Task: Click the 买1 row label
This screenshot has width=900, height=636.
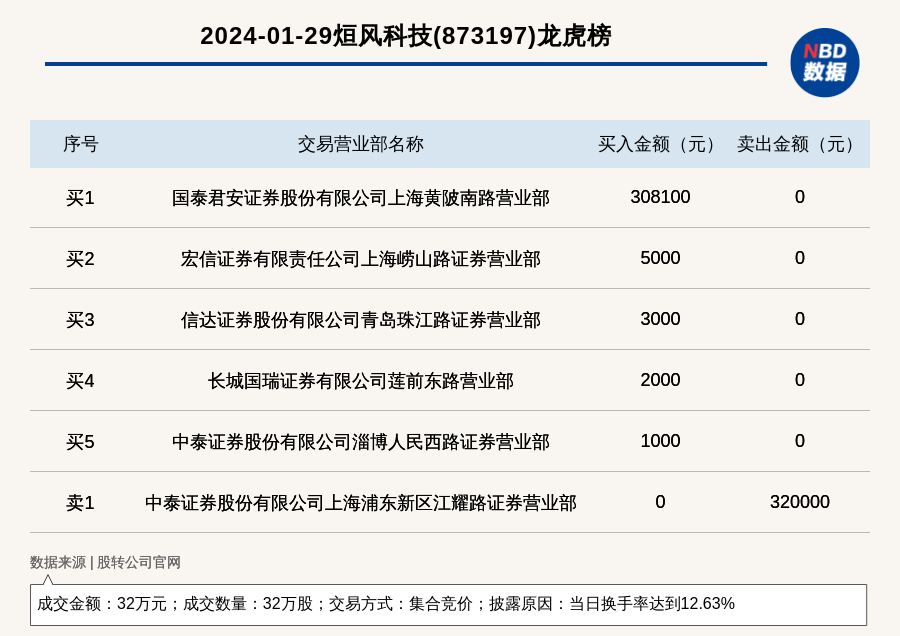Action: click(x=80, y=198)
